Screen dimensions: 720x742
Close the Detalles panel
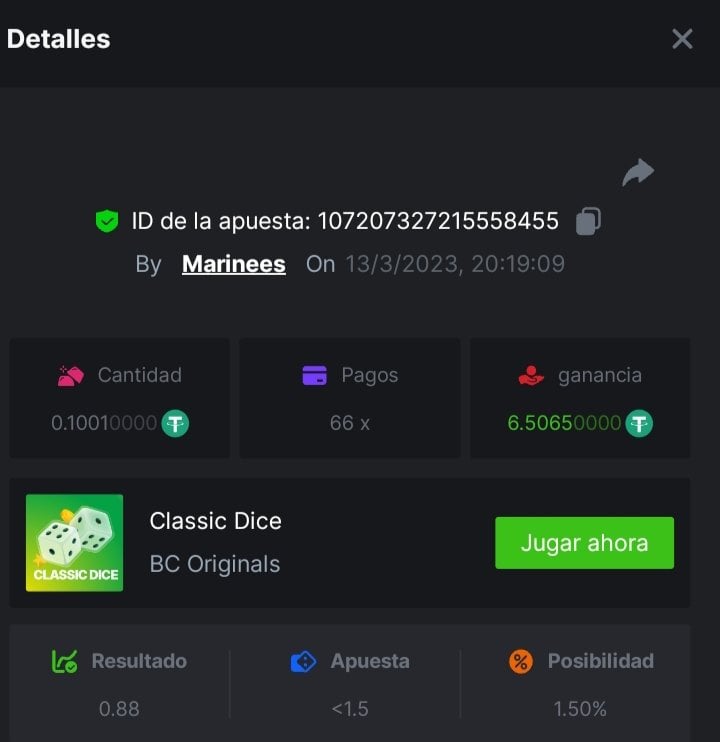click(x=682, y=39)
